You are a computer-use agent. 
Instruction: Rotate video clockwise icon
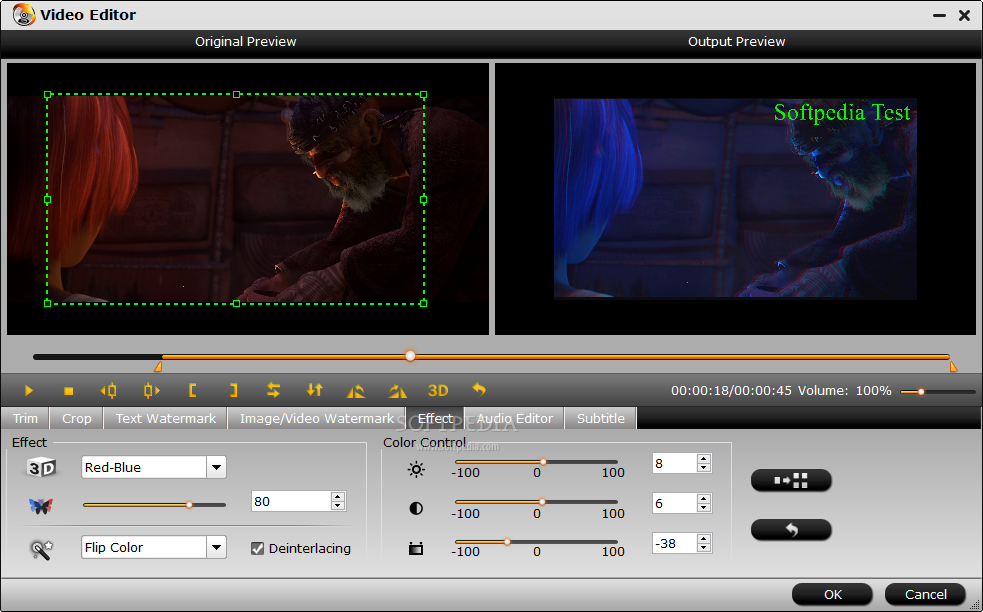point(397,391)
